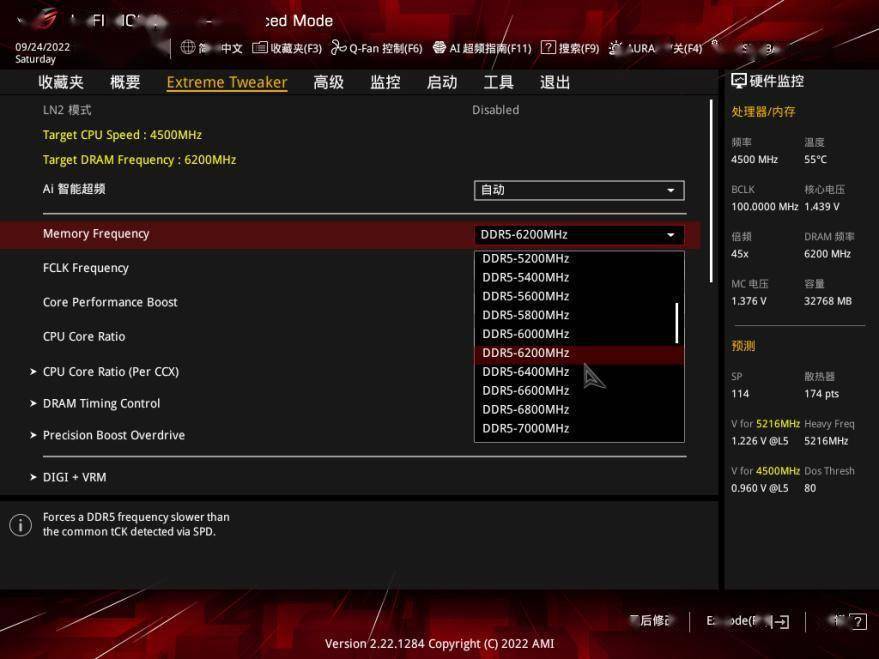The image size is (879, 659).
Task: Click the 硬件监控 monitor icon
Action: click(739, 81)
